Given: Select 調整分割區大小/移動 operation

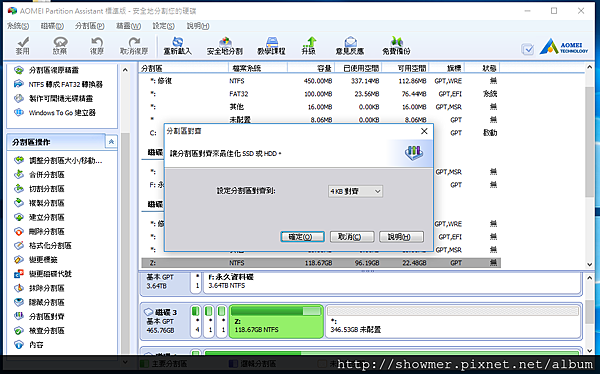Looking at the screenshot, I should tap(58, 160).
